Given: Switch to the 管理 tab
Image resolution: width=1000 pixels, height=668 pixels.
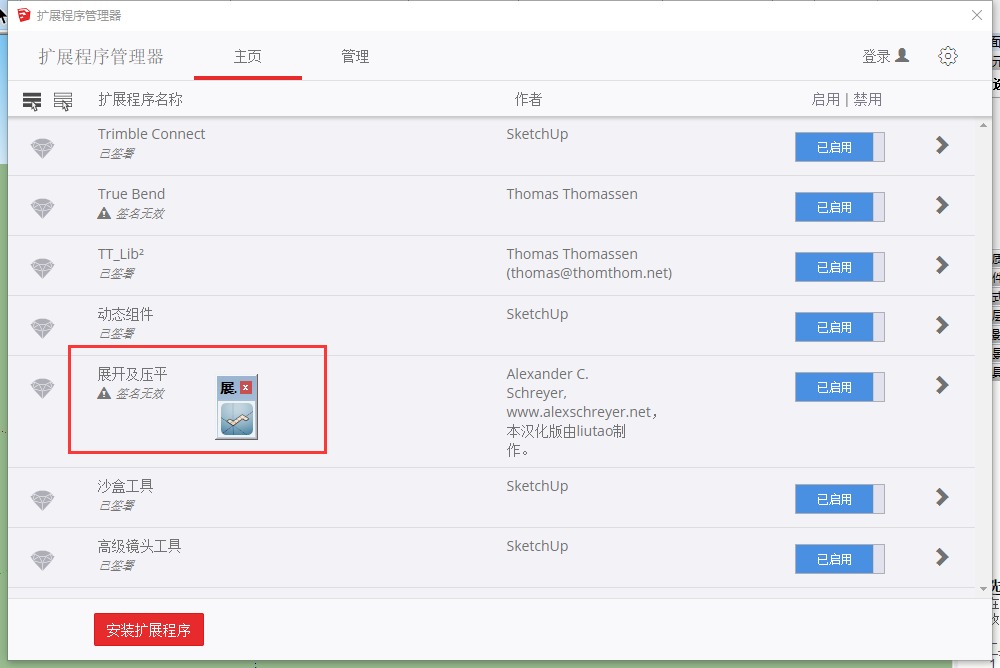Looking at the screenshot, I should [355, 57].
